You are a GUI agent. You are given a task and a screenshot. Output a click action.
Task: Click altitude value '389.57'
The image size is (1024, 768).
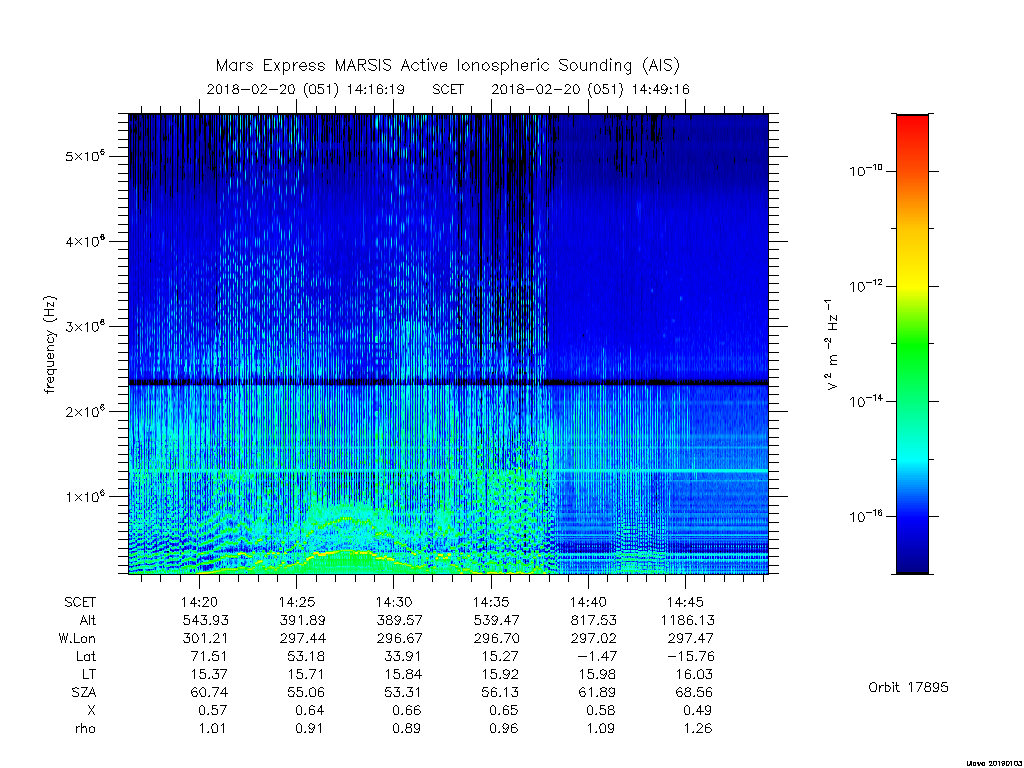[x=399, y=620]
